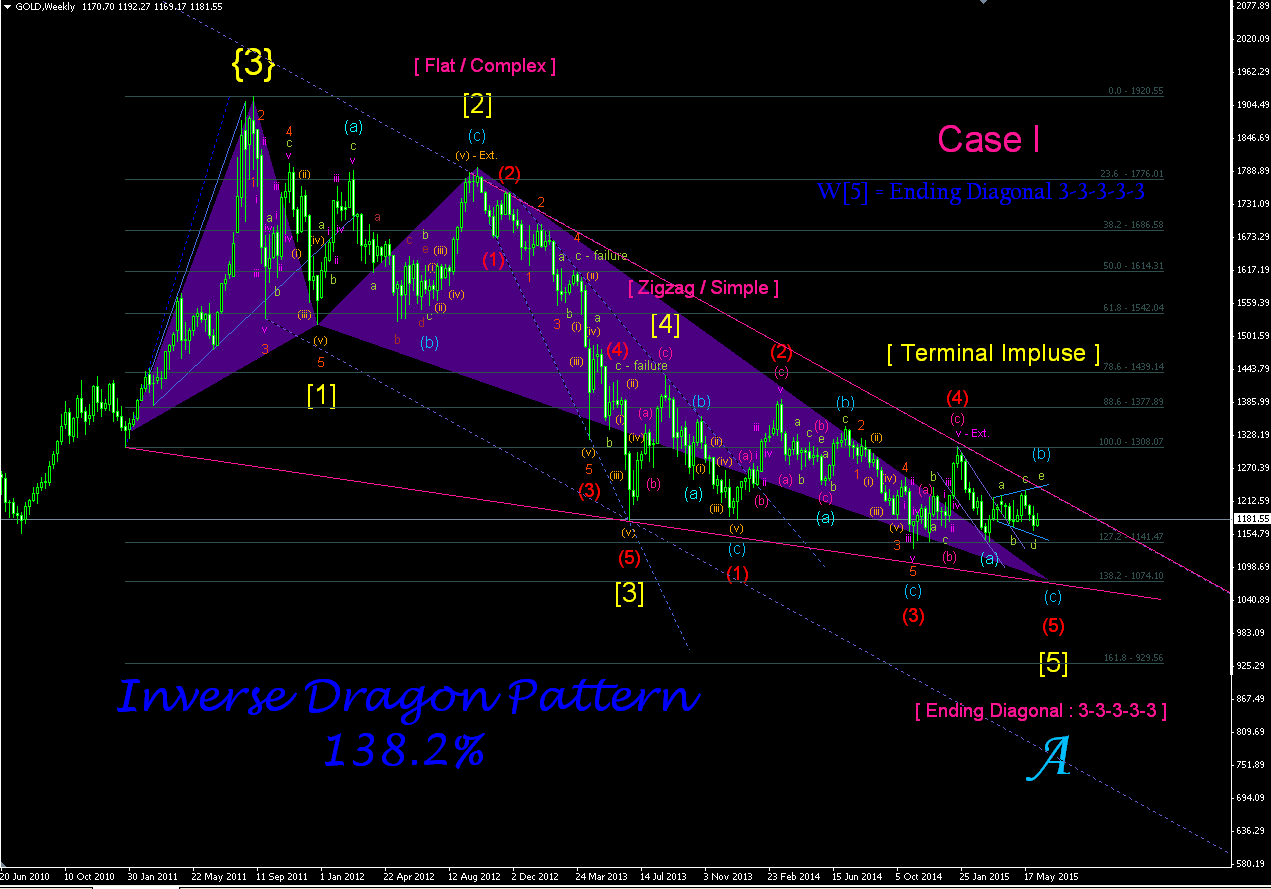Click 925.29 on the price axis
Screen dimensions: 1271x889
tap(1253, 665)
